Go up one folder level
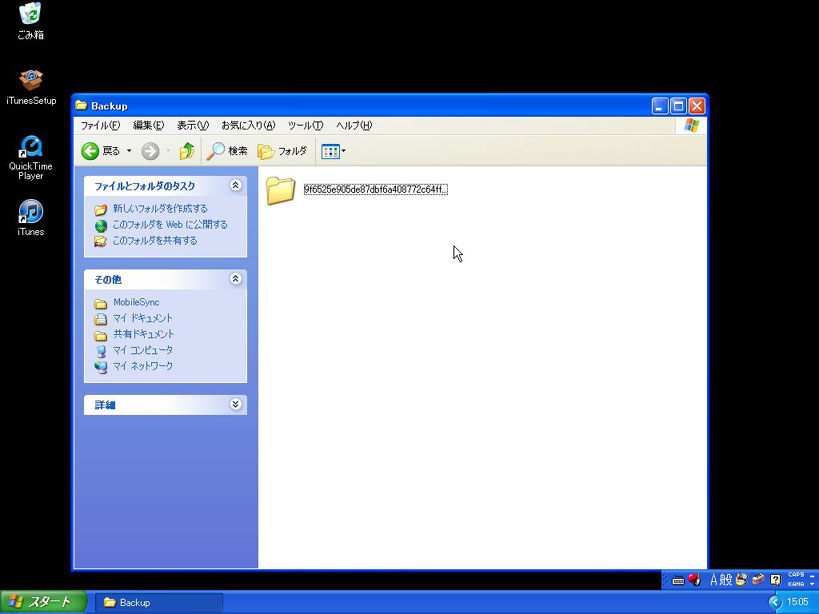Image resolution: width=819 pixels, height=614 pixels. pos(187,151)
